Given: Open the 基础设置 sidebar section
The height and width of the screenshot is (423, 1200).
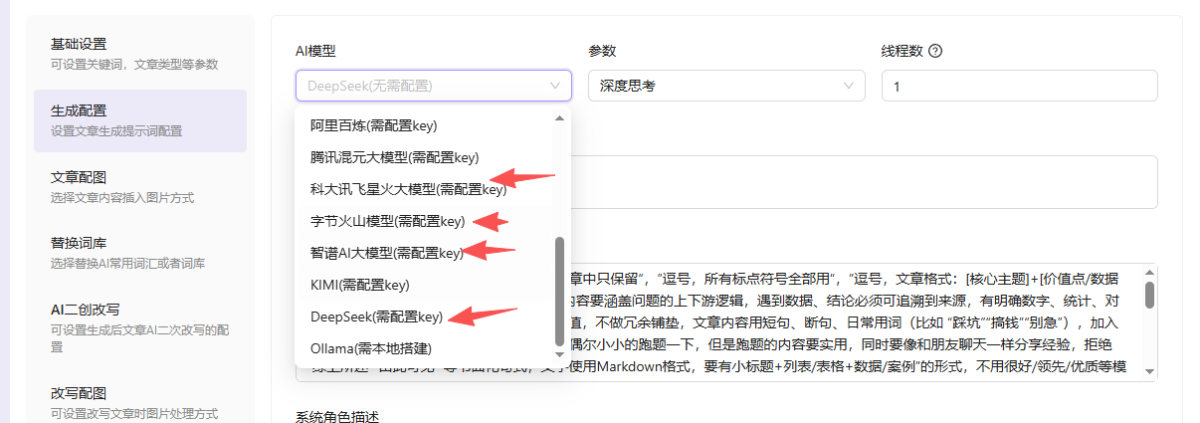Looking at the screenshot, I should 140,54.
